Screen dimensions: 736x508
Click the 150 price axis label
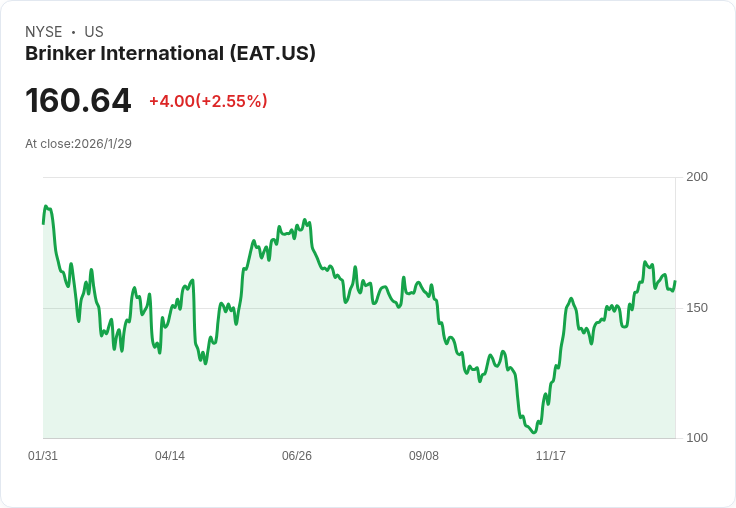[x=697, y=308]
